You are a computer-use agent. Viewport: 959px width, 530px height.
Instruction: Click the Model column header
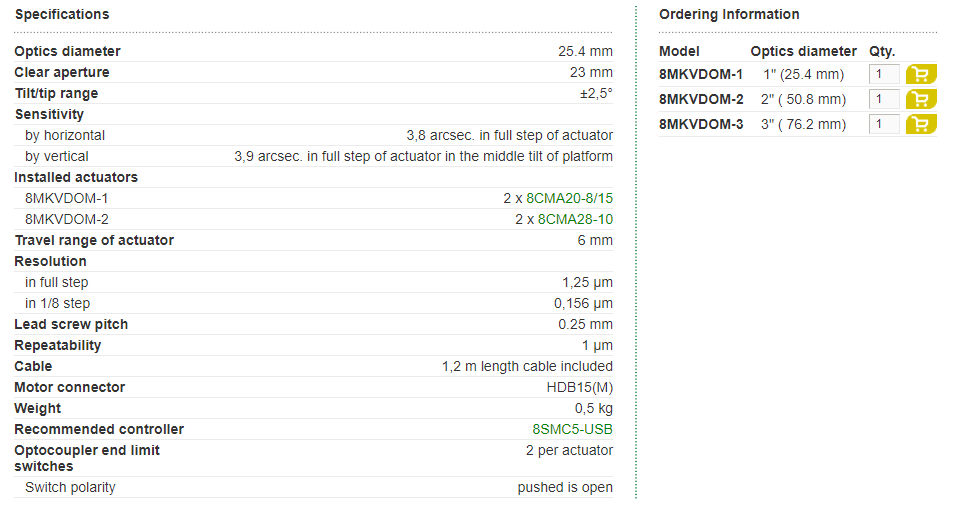(679, 51)
